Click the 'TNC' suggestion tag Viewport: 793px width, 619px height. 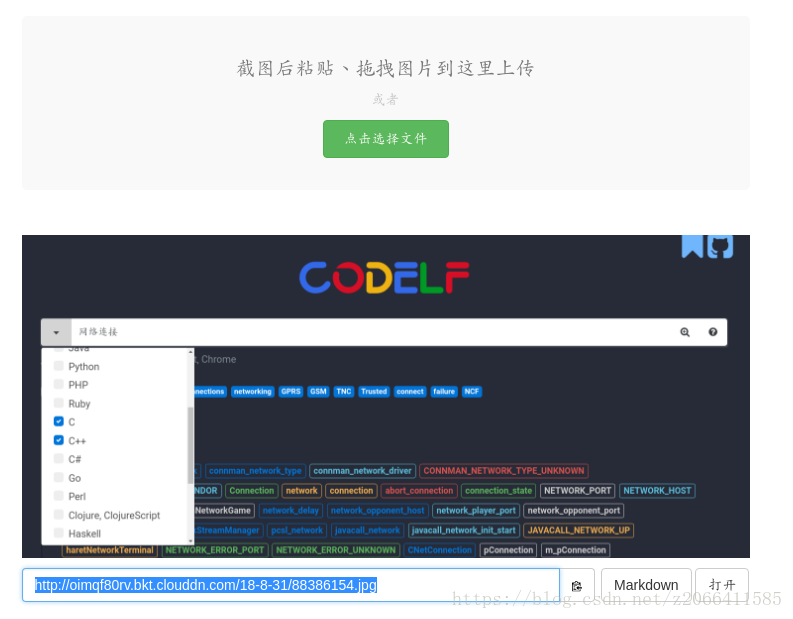coord(344,391)
